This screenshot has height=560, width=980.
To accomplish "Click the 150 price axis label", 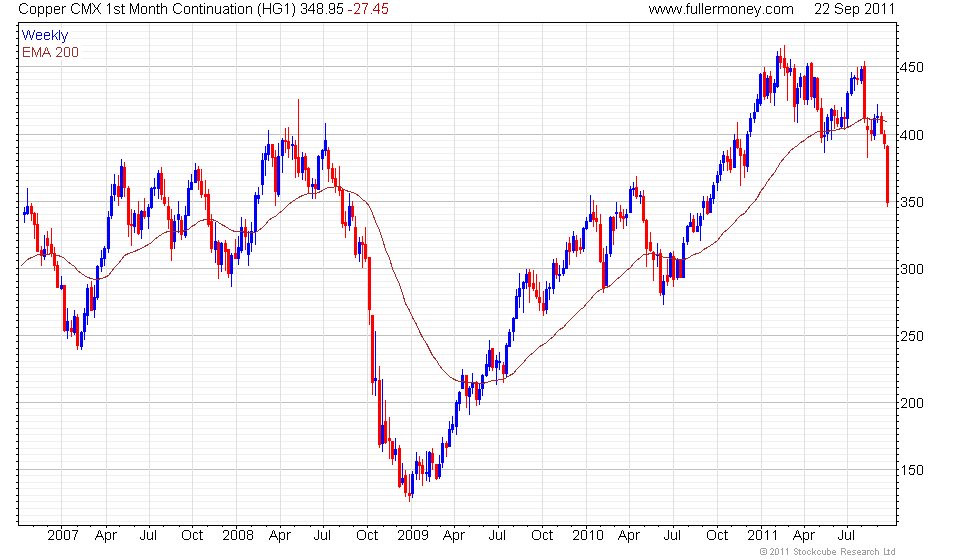I will click(912, 471).
